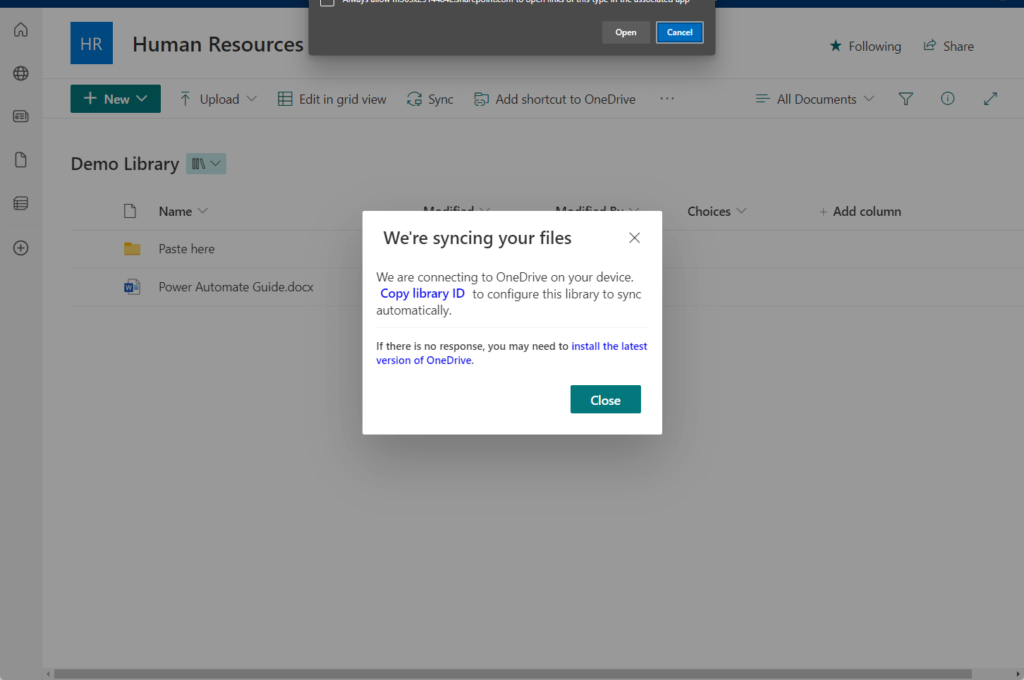Click the file type column header icon
The image size is (1024, 680).
point(130,211)
